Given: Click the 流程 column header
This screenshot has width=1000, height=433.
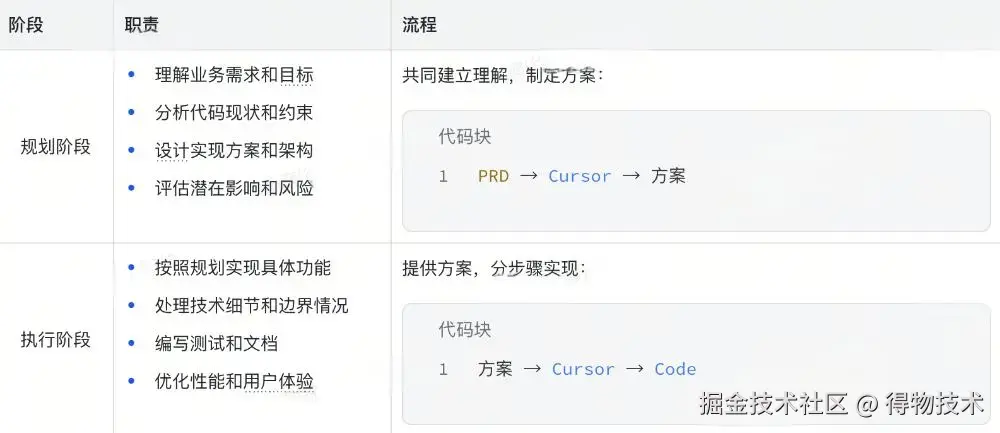Looking at the screenshot, I should (x=420, y=25).
